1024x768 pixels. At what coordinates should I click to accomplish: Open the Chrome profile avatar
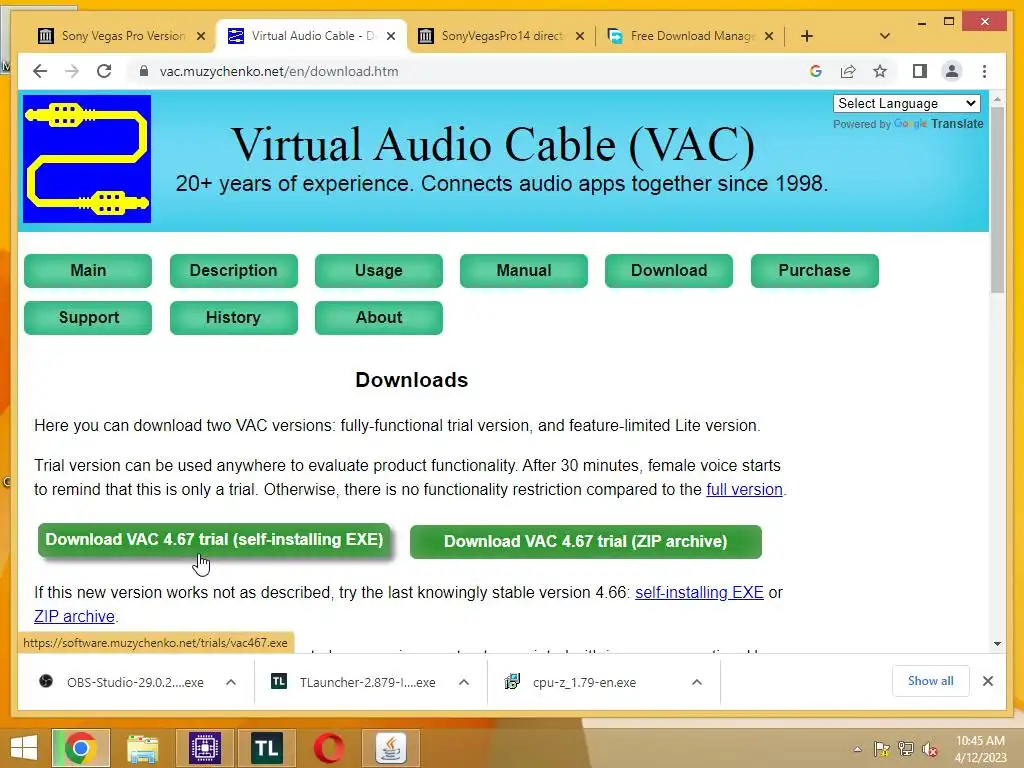pyautogui.click(x=952, y=71)
